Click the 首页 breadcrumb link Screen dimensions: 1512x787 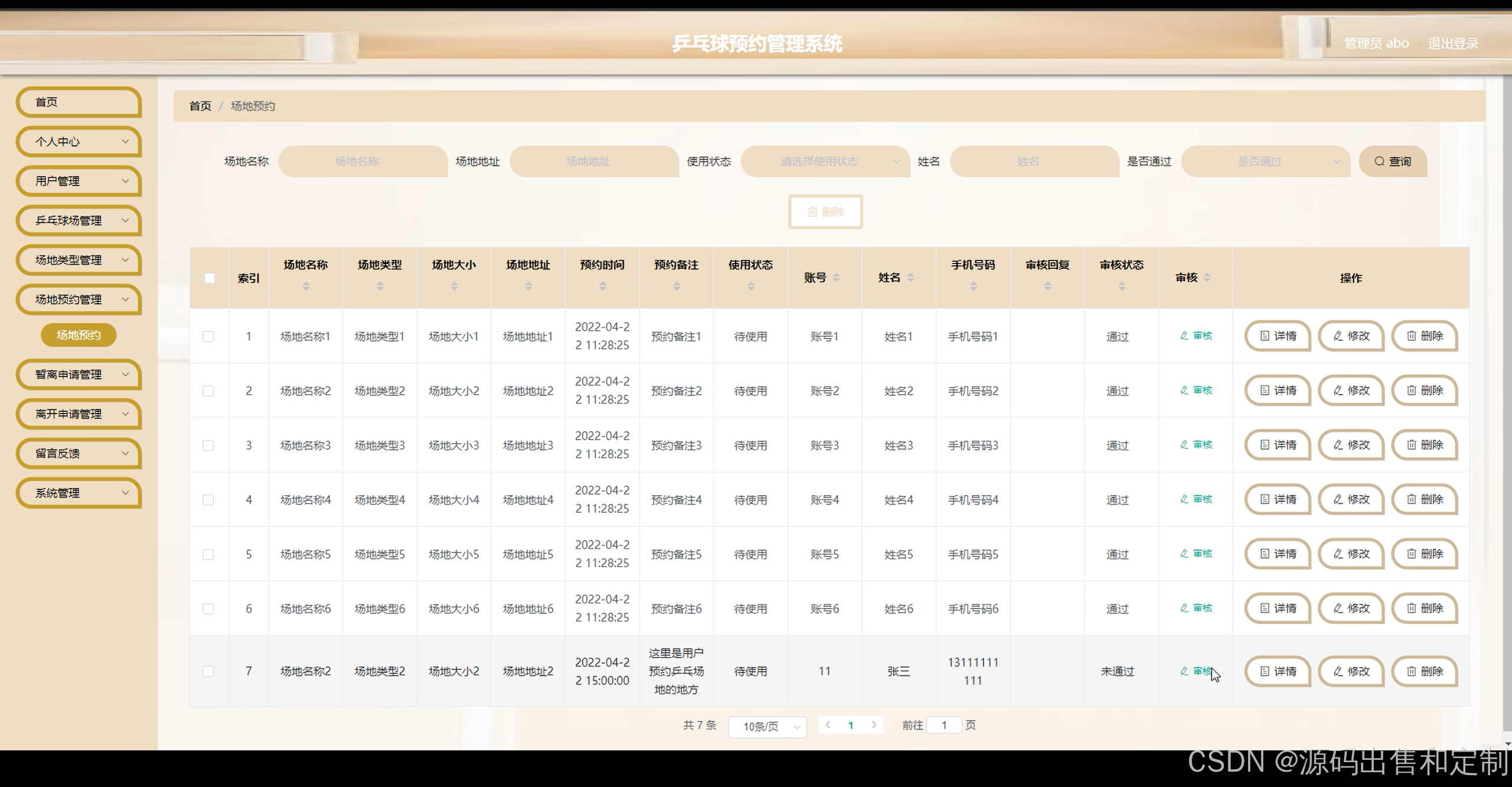pyautogui.click(x=200, y=106)
